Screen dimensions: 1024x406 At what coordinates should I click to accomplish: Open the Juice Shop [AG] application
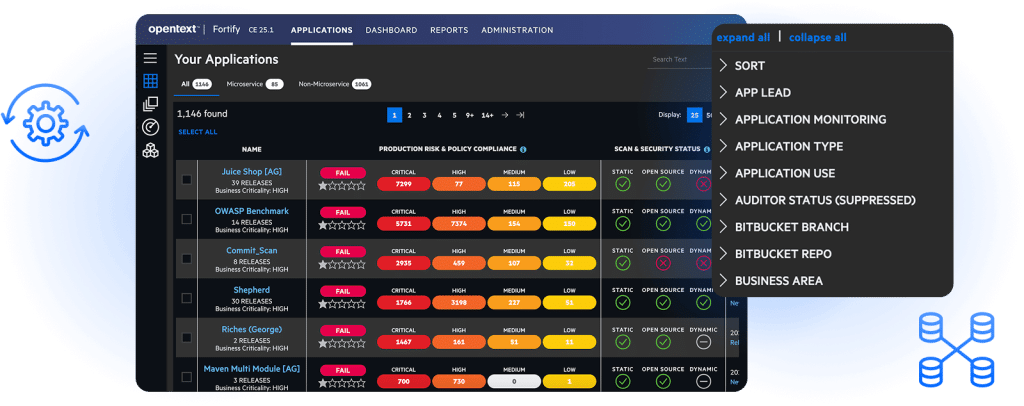[251, 172]
